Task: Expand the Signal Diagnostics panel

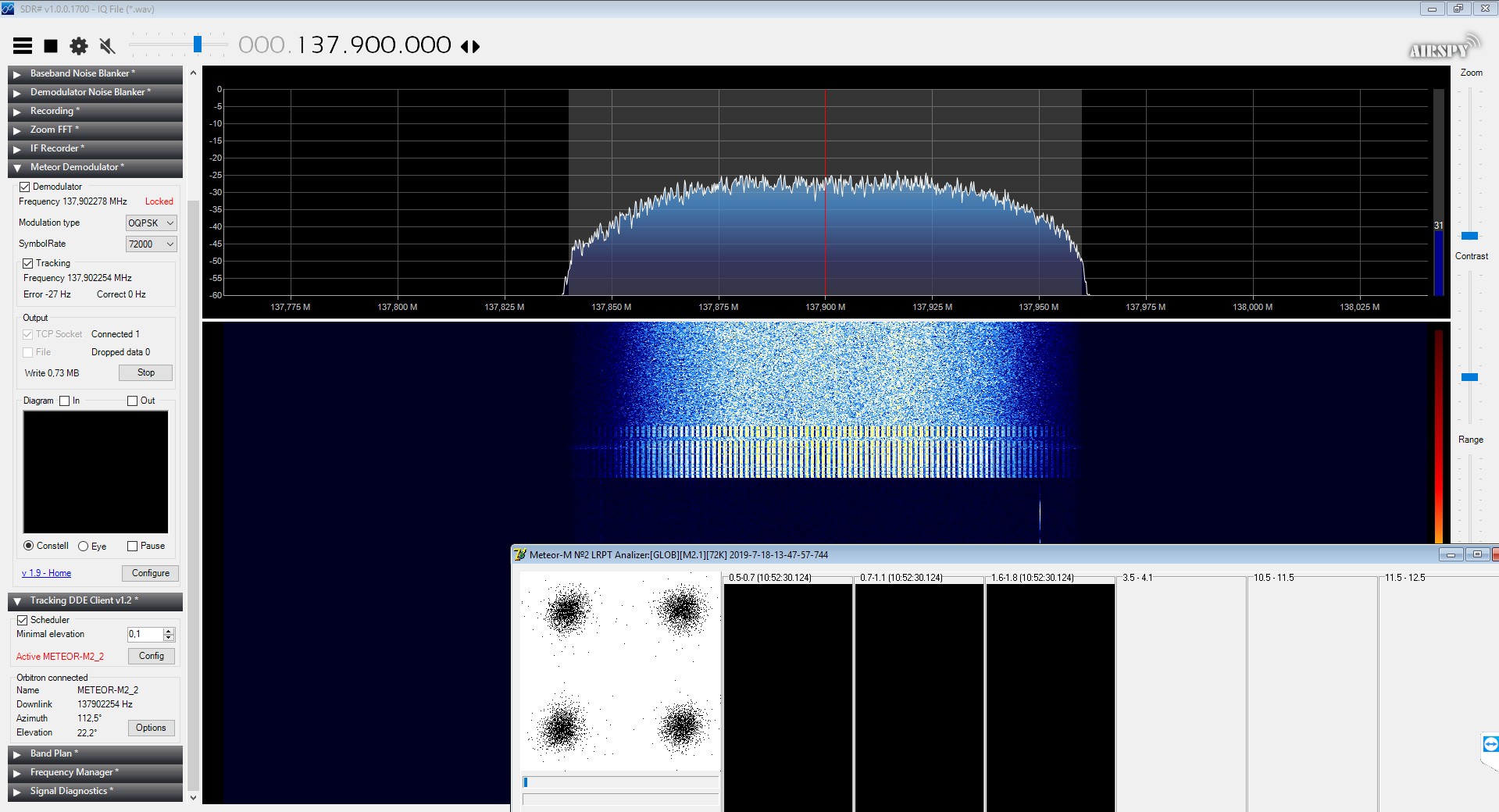Action: pyautogui.click(x=95, y=791)
